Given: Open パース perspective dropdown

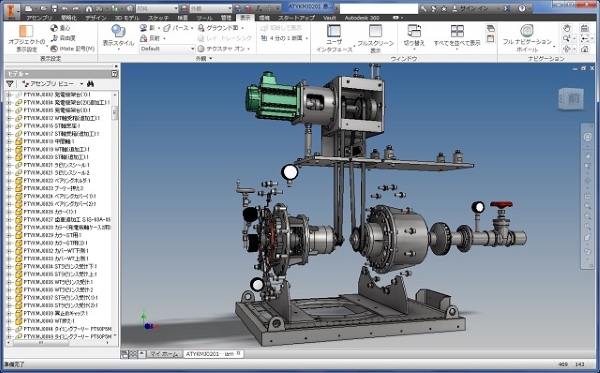Looking at the screenshot, I should (192, 28).
